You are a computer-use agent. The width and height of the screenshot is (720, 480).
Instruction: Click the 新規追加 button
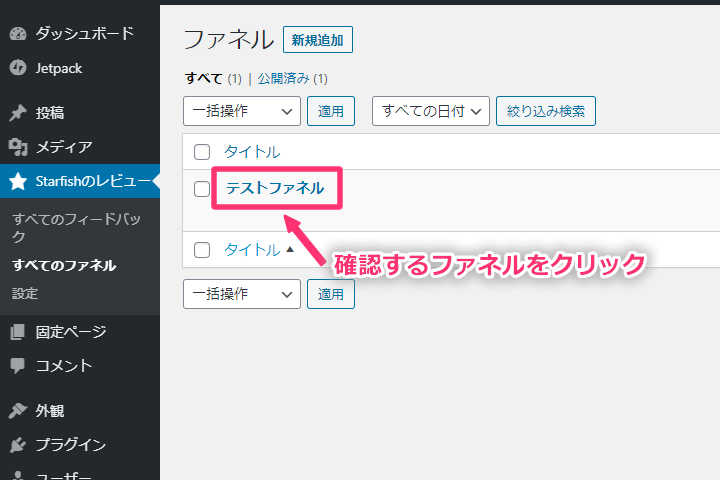coord(318,40)
